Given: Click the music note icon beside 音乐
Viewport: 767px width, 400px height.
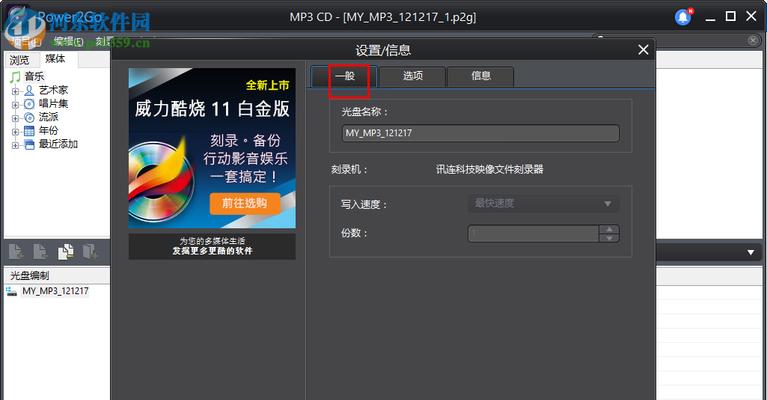Looking at the screenshot, I should (x=15, y=76).
